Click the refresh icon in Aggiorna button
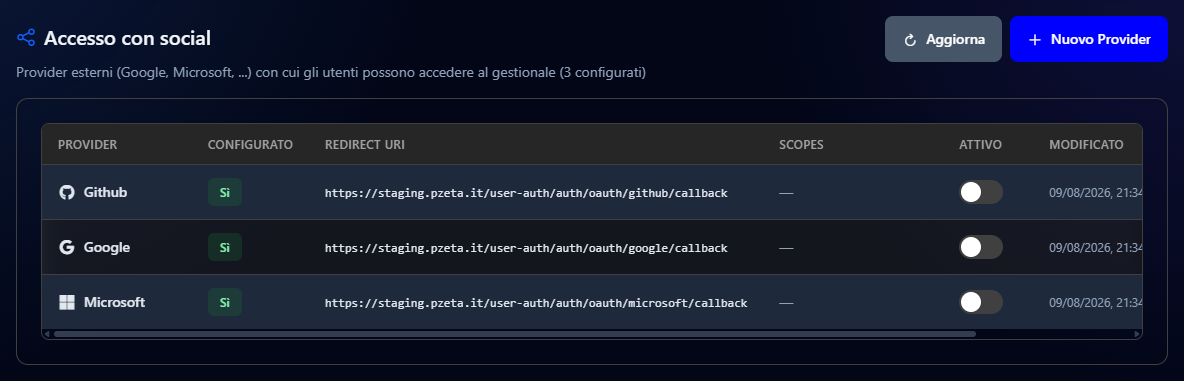This screenshot has width=1184, height=381. (x=910, y=39)
